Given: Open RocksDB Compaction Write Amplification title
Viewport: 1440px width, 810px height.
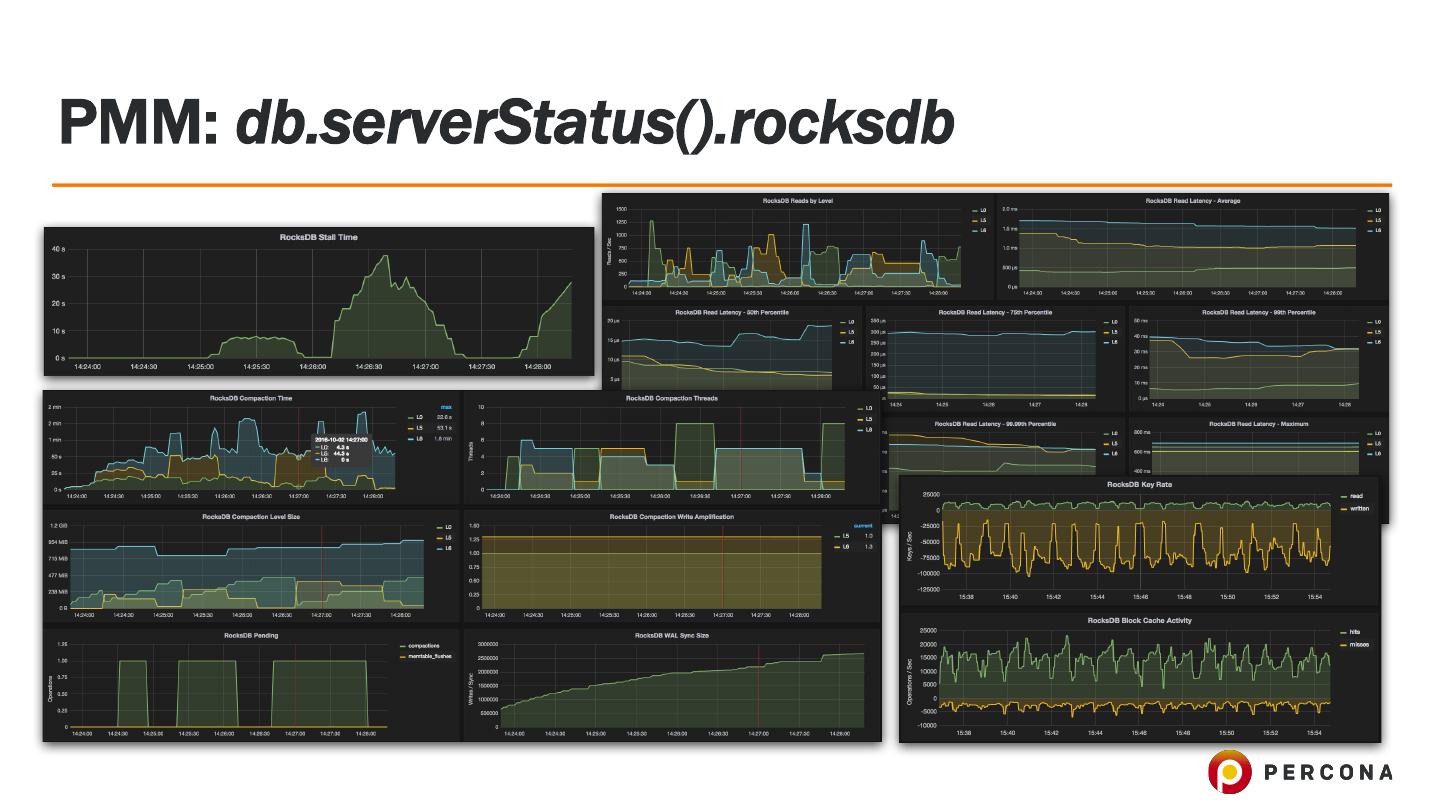Looking at the screenshot, I should (x=671, y=517).
